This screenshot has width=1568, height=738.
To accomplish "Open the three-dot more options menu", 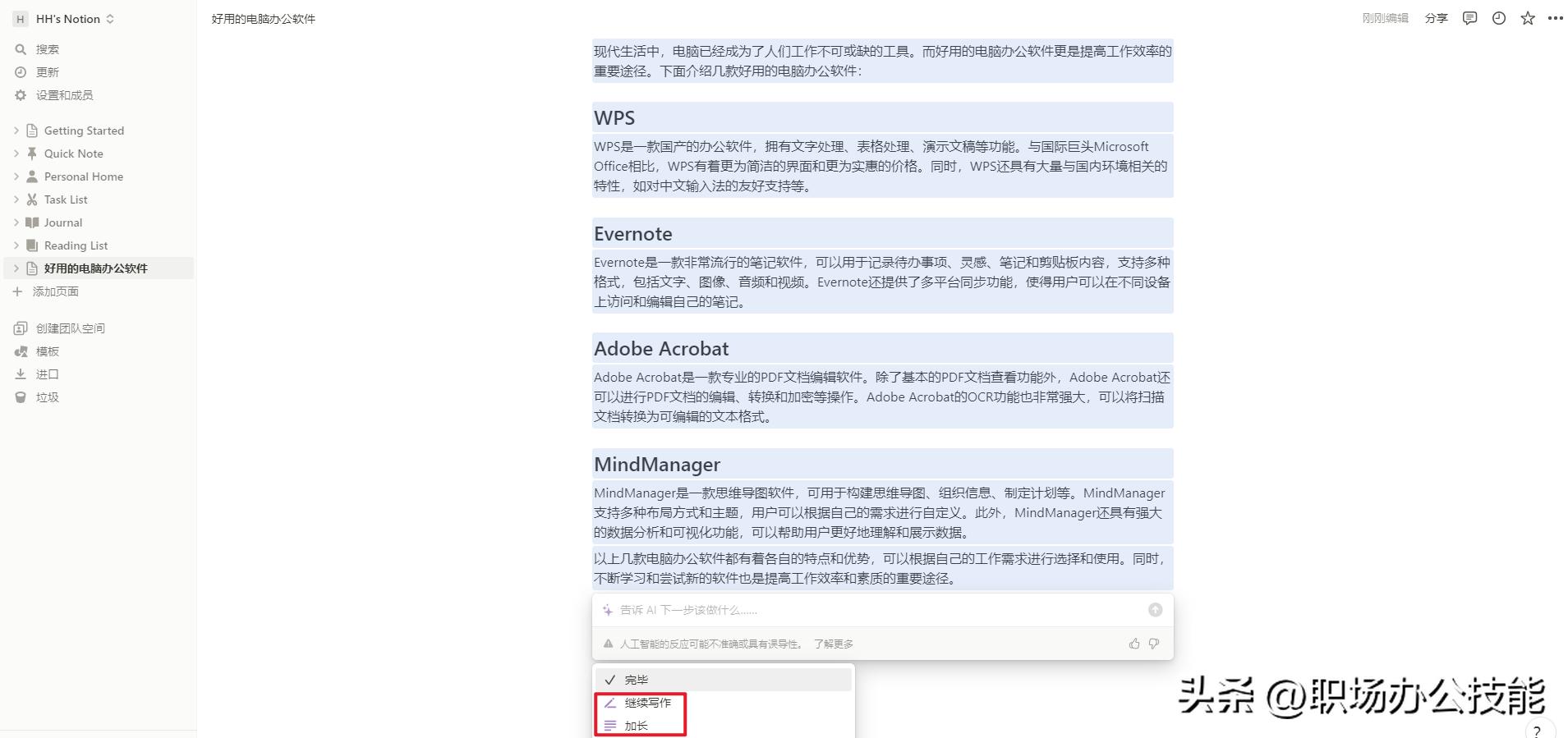I will (1556, 18).
